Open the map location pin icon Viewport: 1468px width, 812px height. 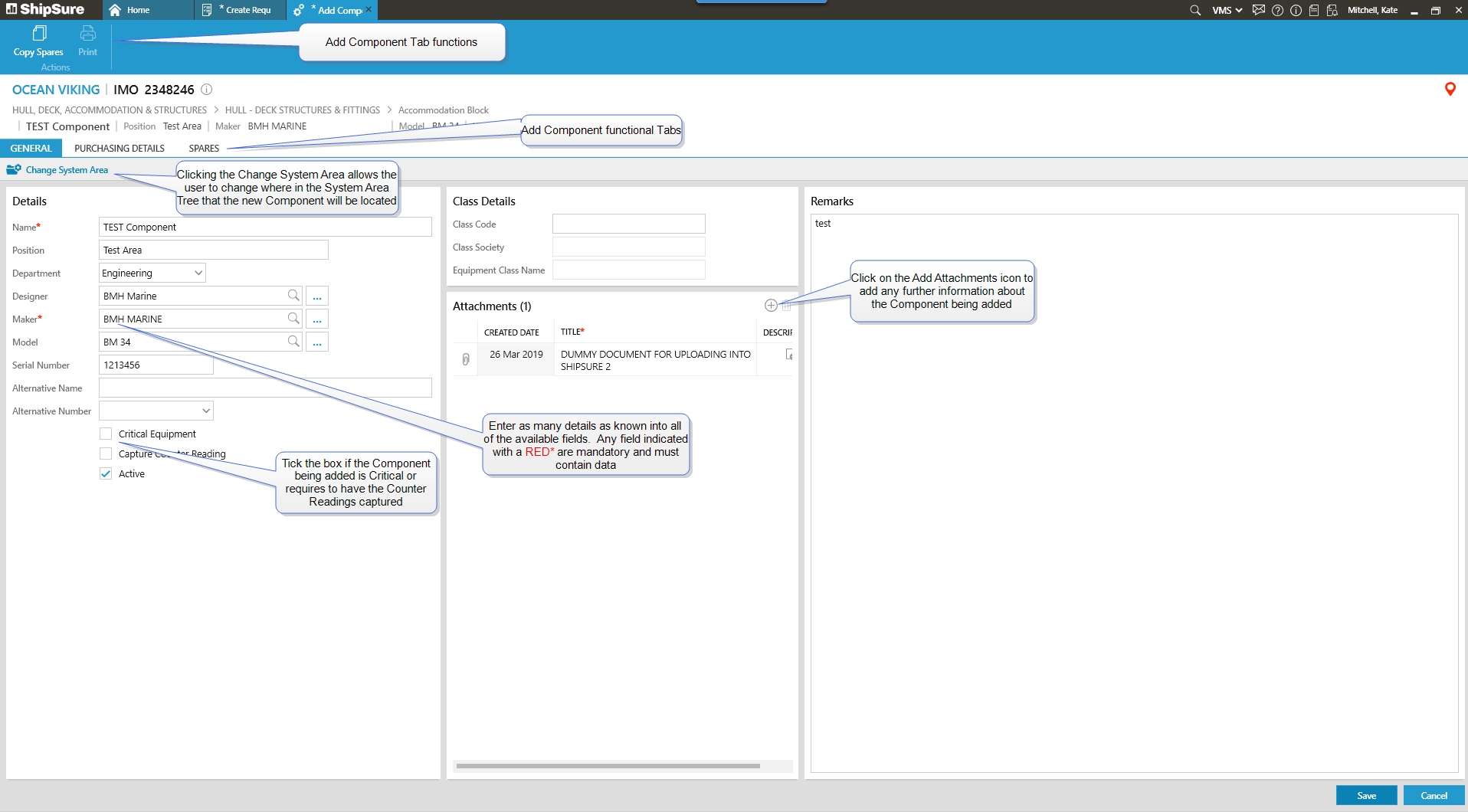1450,89
